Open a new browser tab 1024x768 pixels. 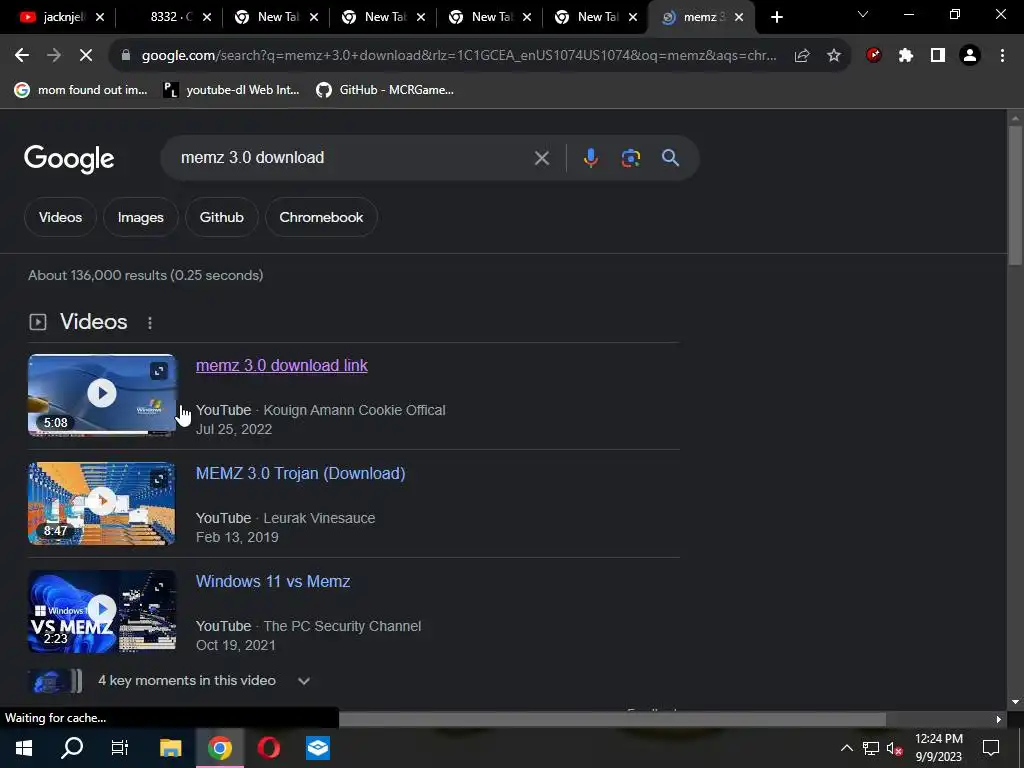[776, 18]
